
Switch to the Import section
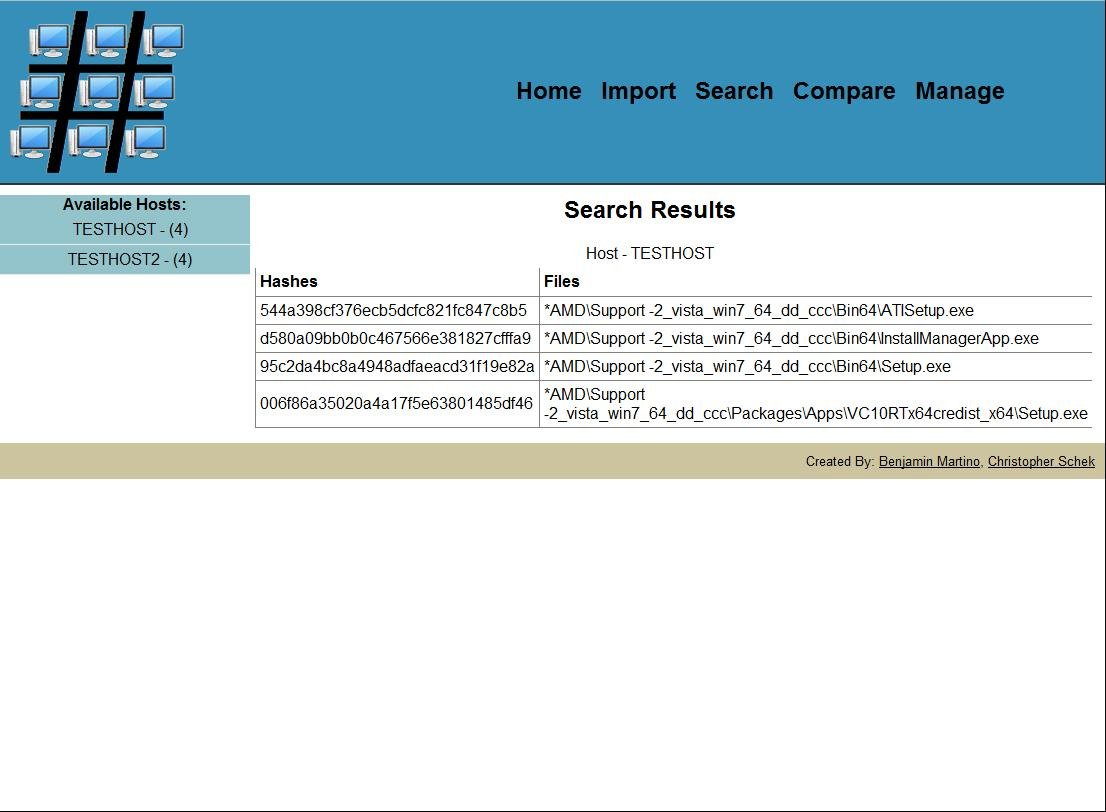tap(638, 91)
